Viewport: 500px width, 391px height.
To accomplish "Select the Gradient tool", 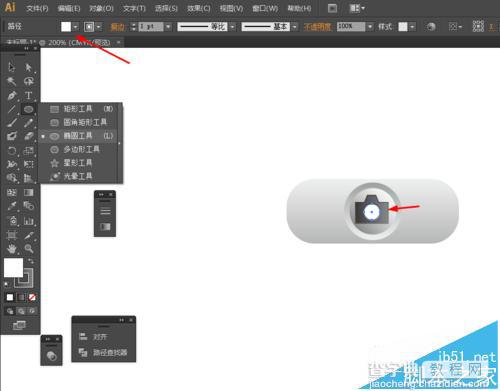I will pyautogui.click(x=28, y=192).
